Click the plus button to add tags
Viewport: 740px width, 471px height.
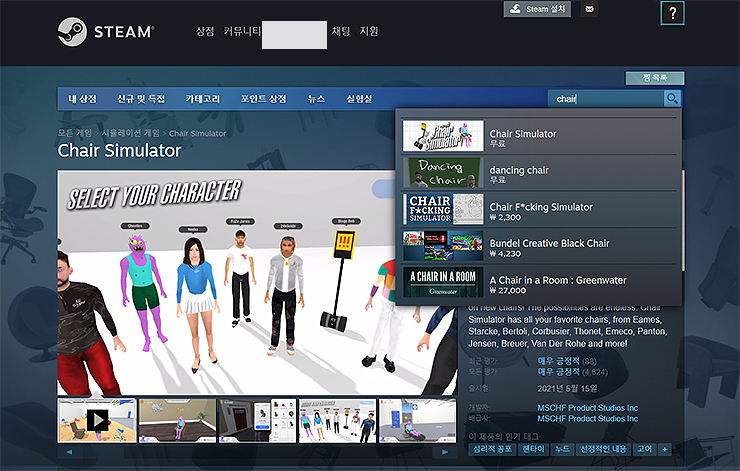pyautogui.click(x=665, y=449)
